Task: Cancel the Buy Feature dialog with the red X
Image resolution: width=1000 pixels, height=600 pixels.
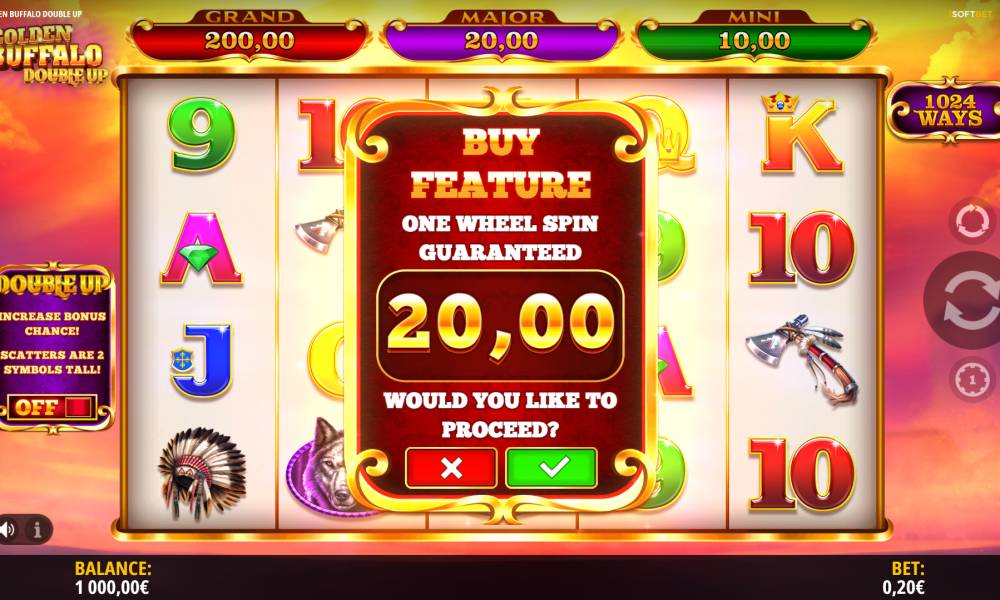Action: [x=451, y=468]
